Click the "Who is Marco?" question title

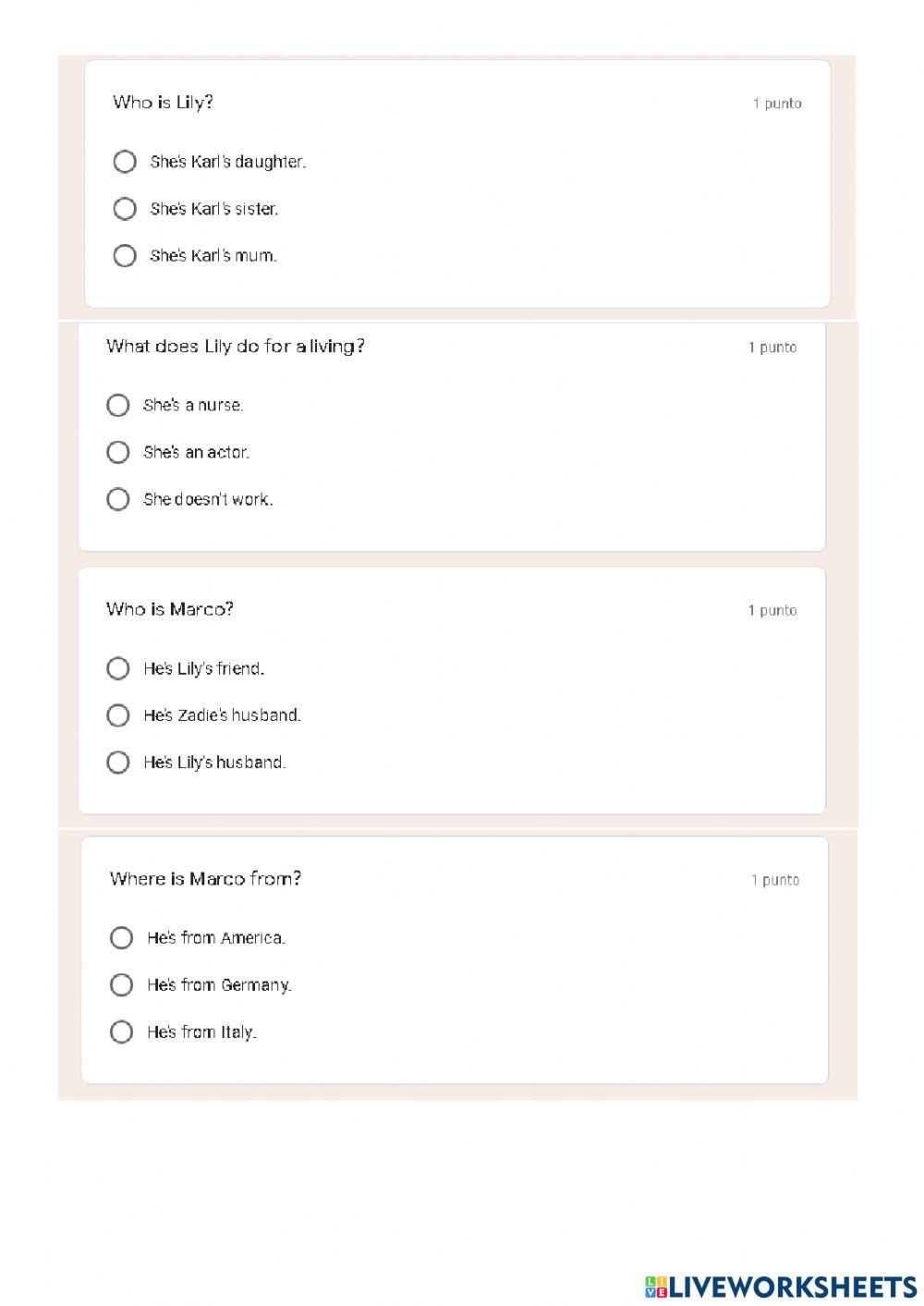pos(170,609)
